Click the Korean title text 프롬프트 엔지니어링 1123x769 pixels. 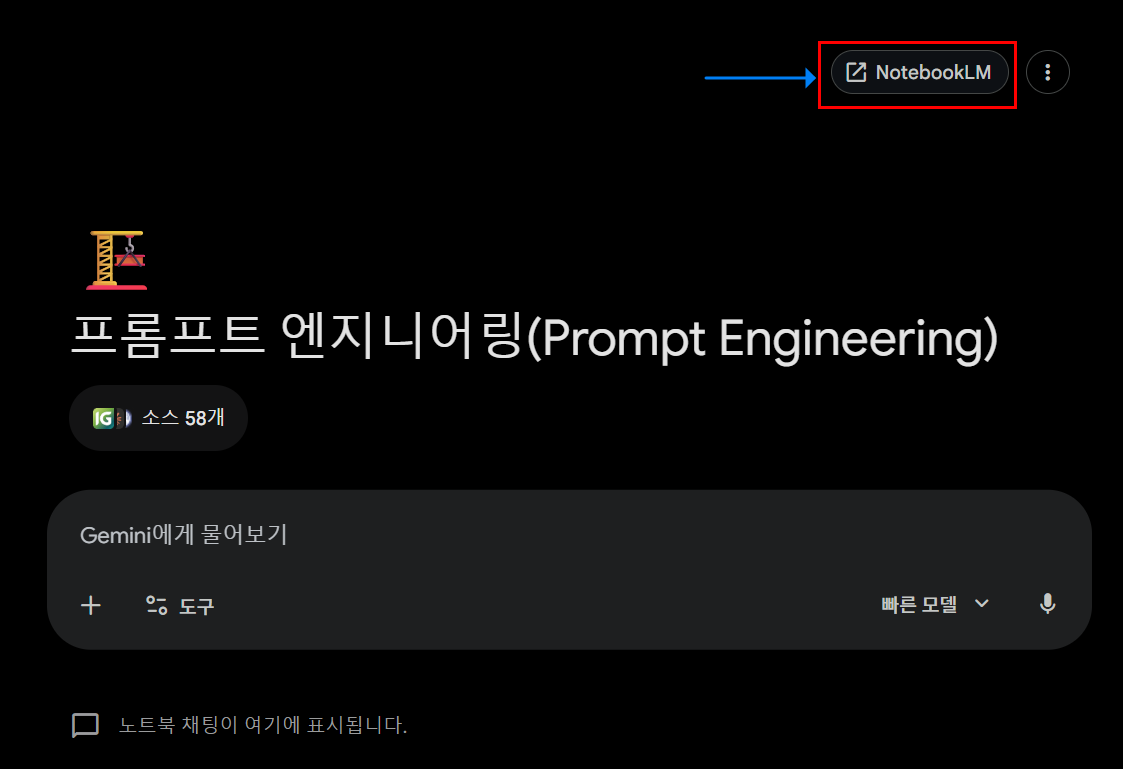(x=297, y=337)
